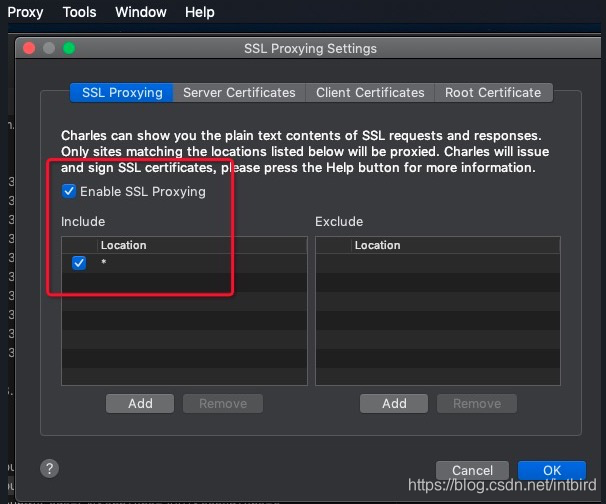Click the gray minimize window button
Image resolution: width=606 pixels, height=504 pixels.
click(49, 48)
